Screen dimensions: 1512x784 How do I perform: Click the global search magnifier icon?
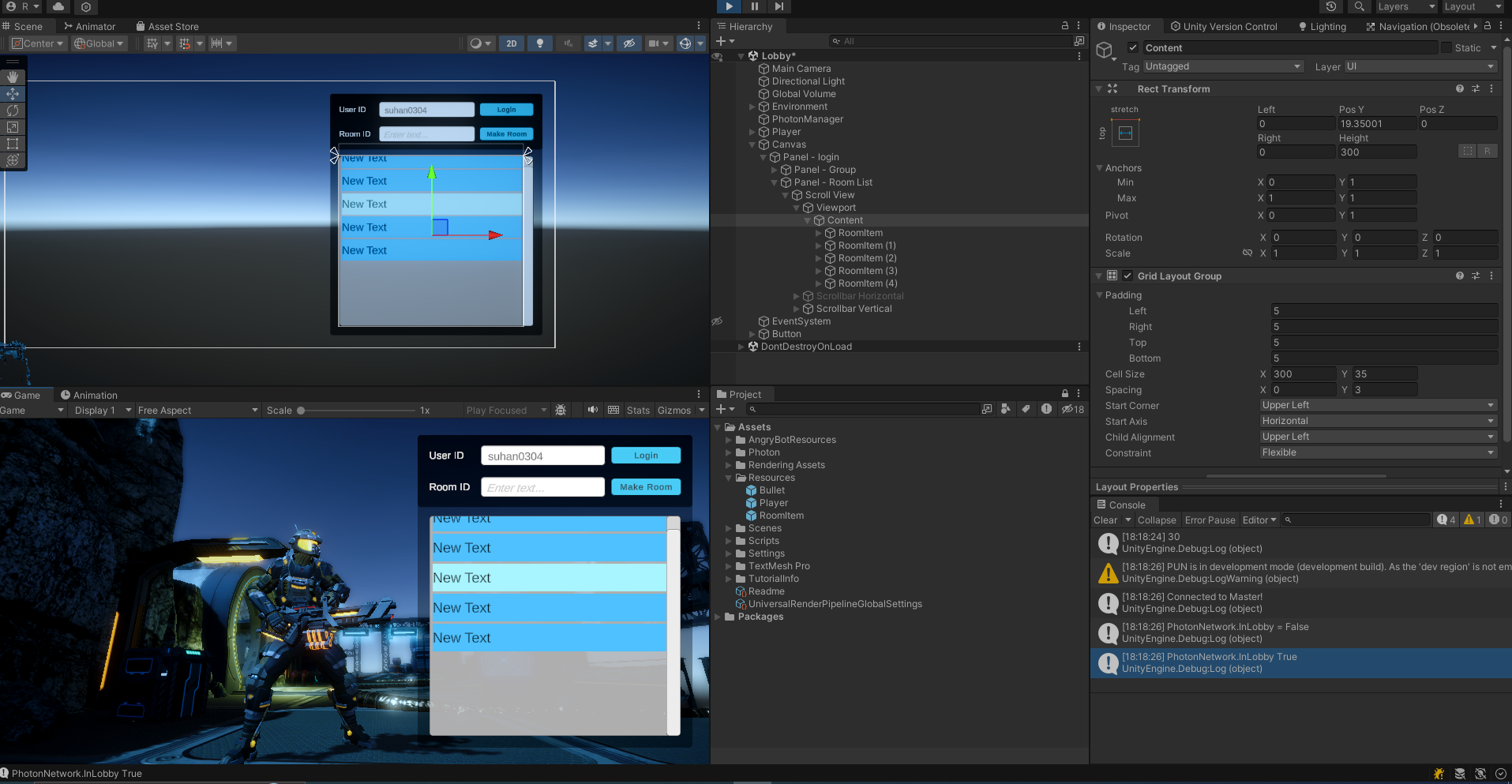click(x=1359, y=6)
